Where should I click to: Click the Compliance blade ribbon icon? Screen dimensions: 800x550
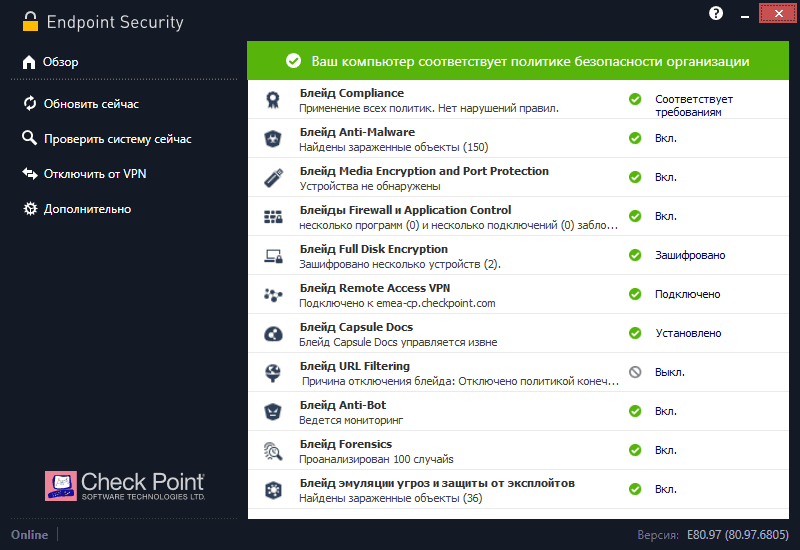point(272,100)
